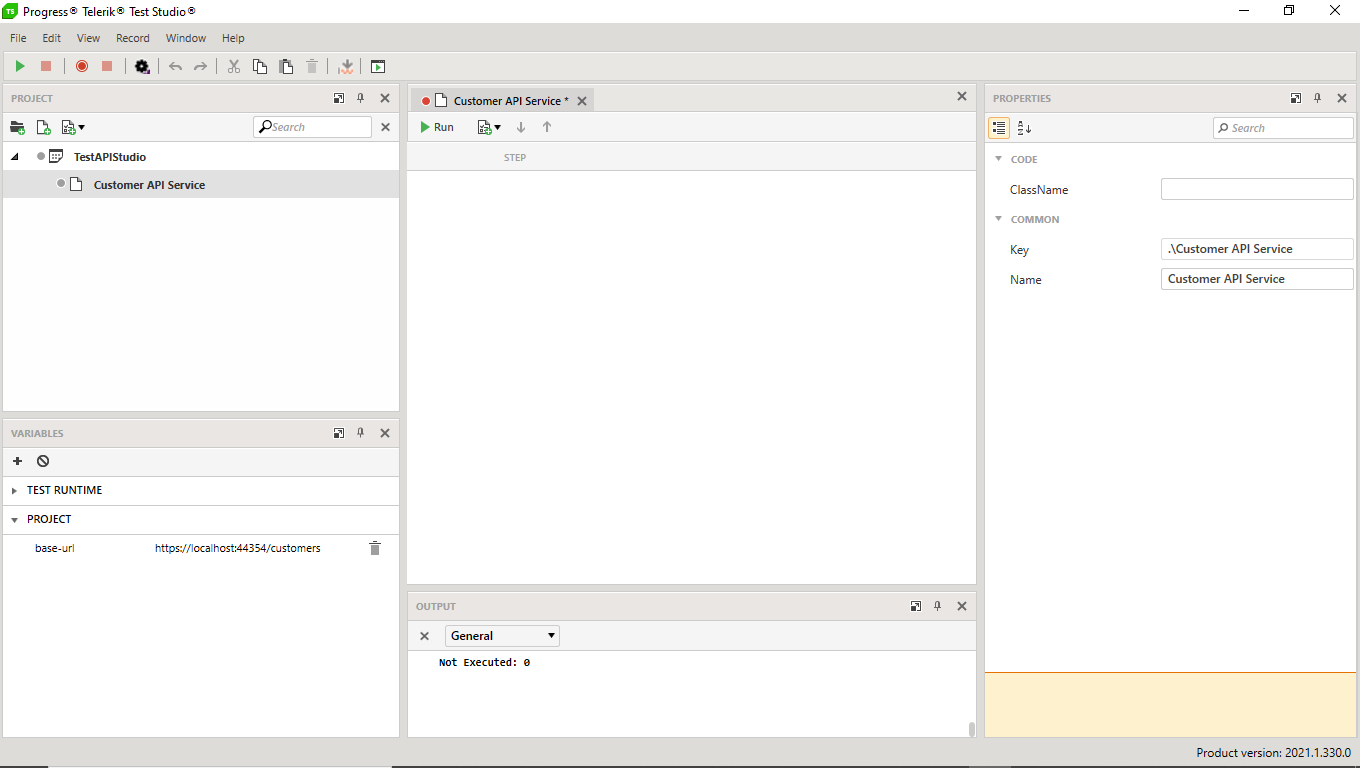
Task: Open the Edit menu
Action: (x=52, y=38)
